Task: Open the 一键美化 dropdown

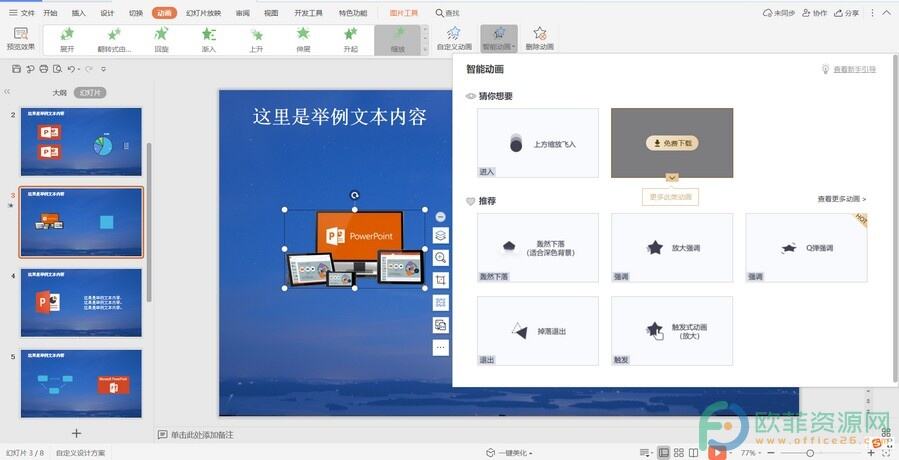Action: [x=510, y=453]
